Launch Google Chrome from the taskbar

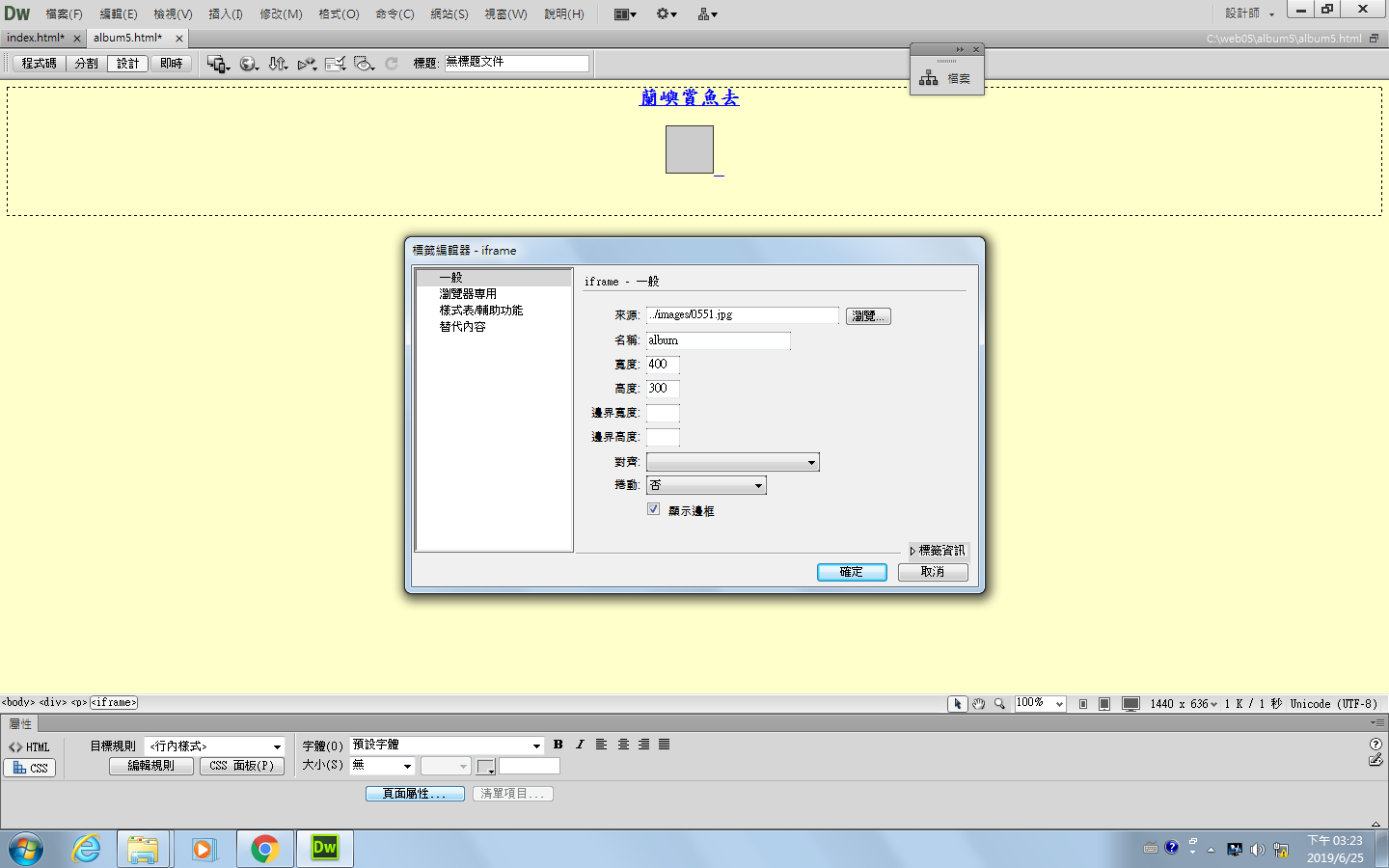click(264, 849)
